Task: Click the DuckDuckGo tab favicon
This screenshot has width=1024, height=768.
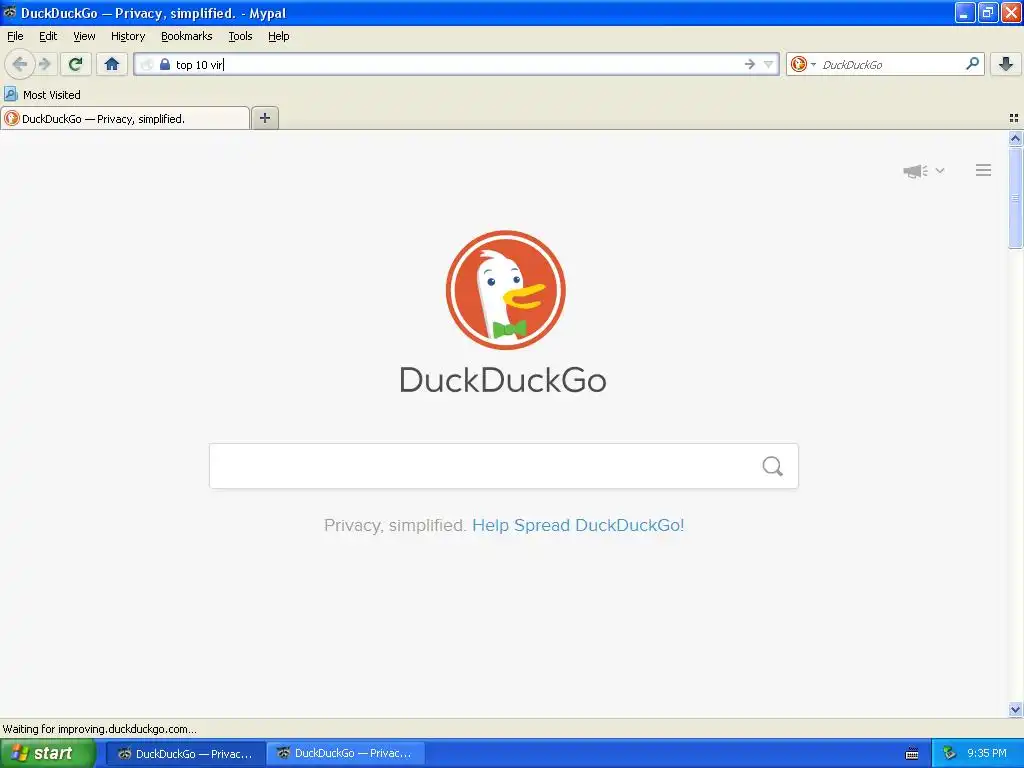Action: click(12, 118)
